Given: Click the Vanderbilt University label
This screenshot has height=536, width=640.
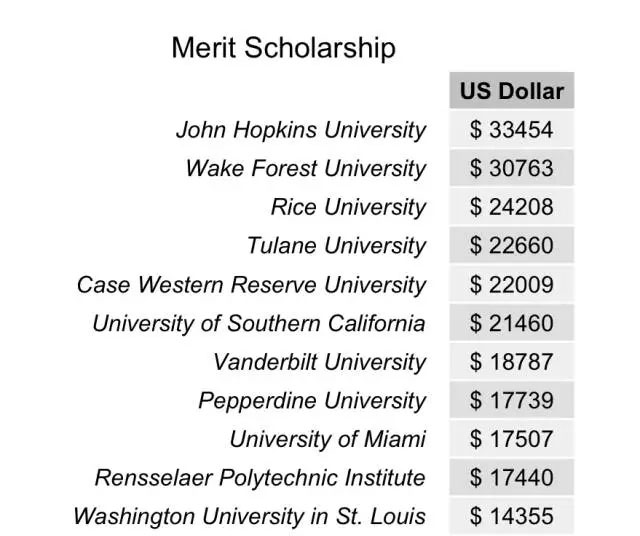Looking at the screenshot, I should pos(320,362).
